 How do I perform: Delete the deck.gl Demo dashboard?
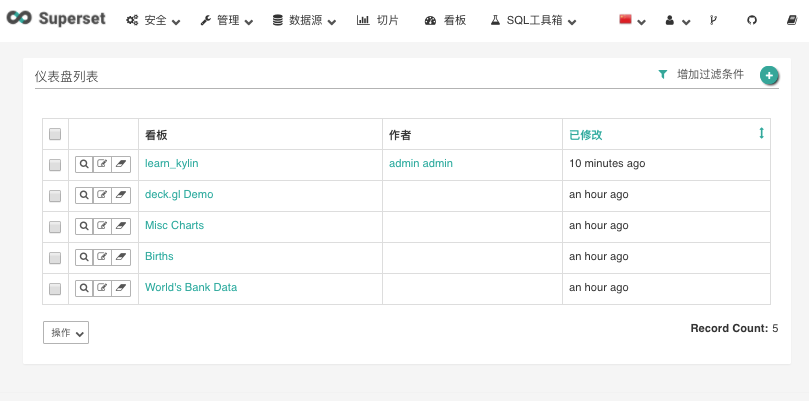[x=121, y=195]
